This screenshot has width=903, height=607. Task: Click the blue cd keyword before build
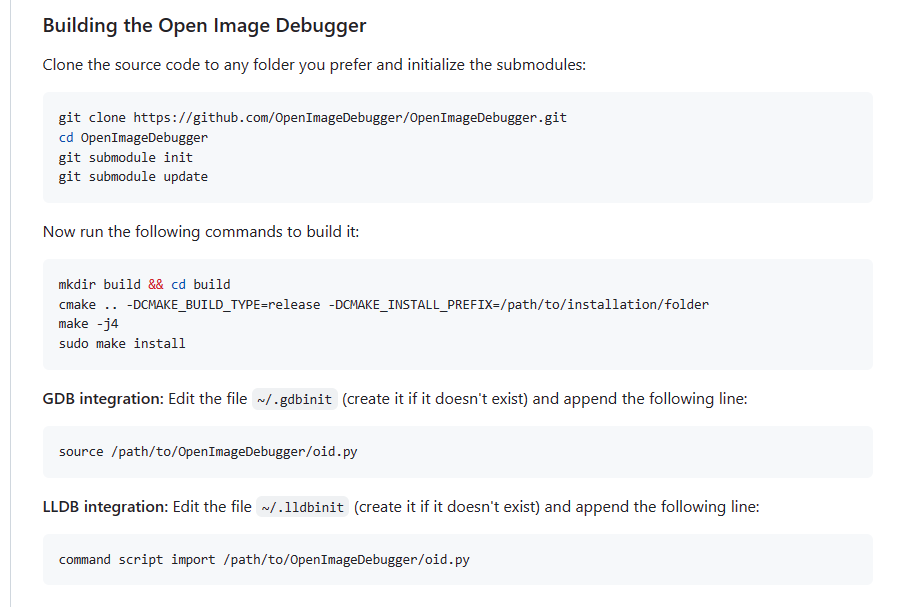click(179, 284)
